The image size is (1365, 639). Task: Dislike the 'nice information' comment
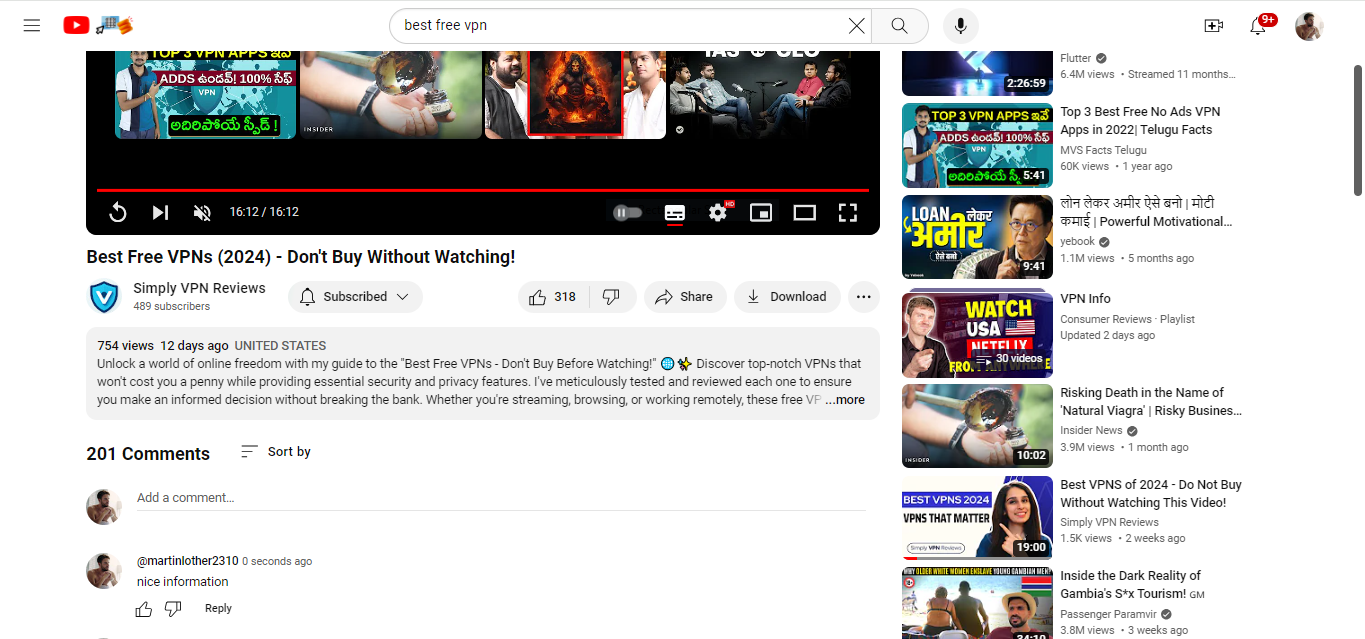[173, 609]
